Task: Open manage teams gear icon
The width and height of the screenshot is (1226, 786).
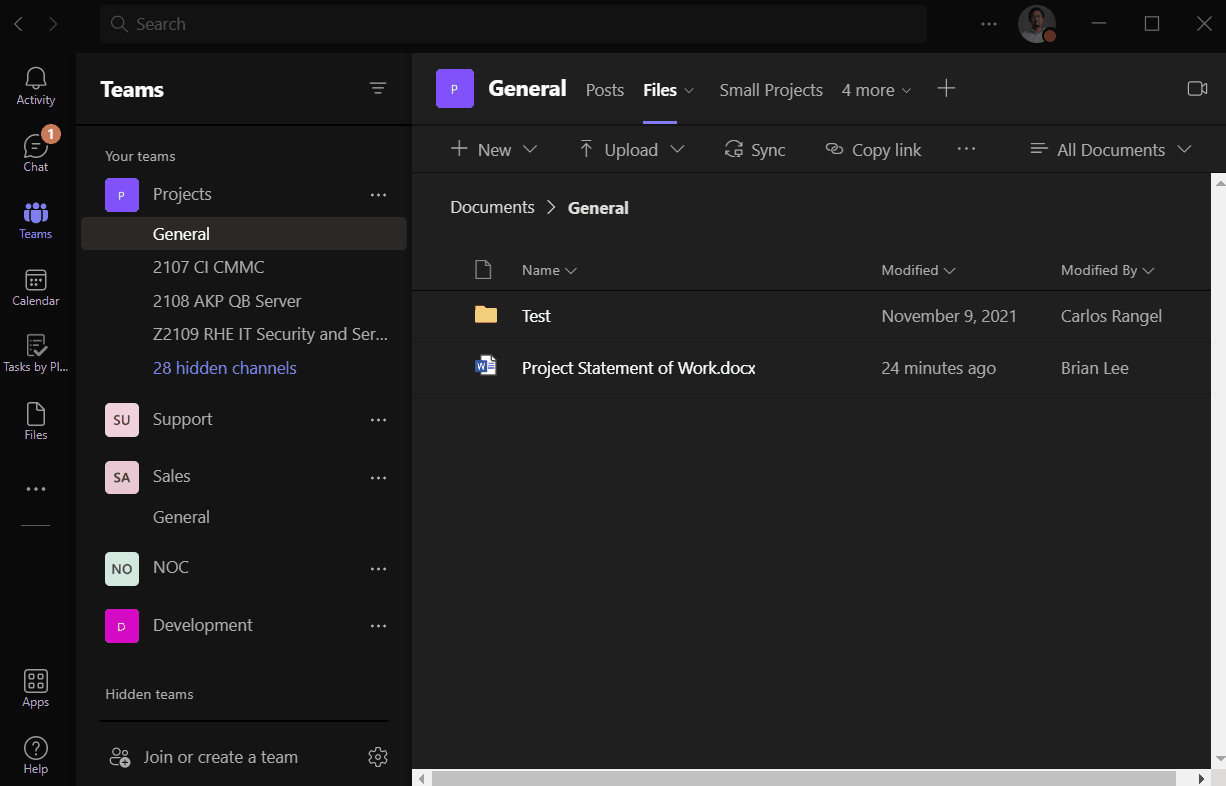Action: pyautogui.click(x=378, y=757)
